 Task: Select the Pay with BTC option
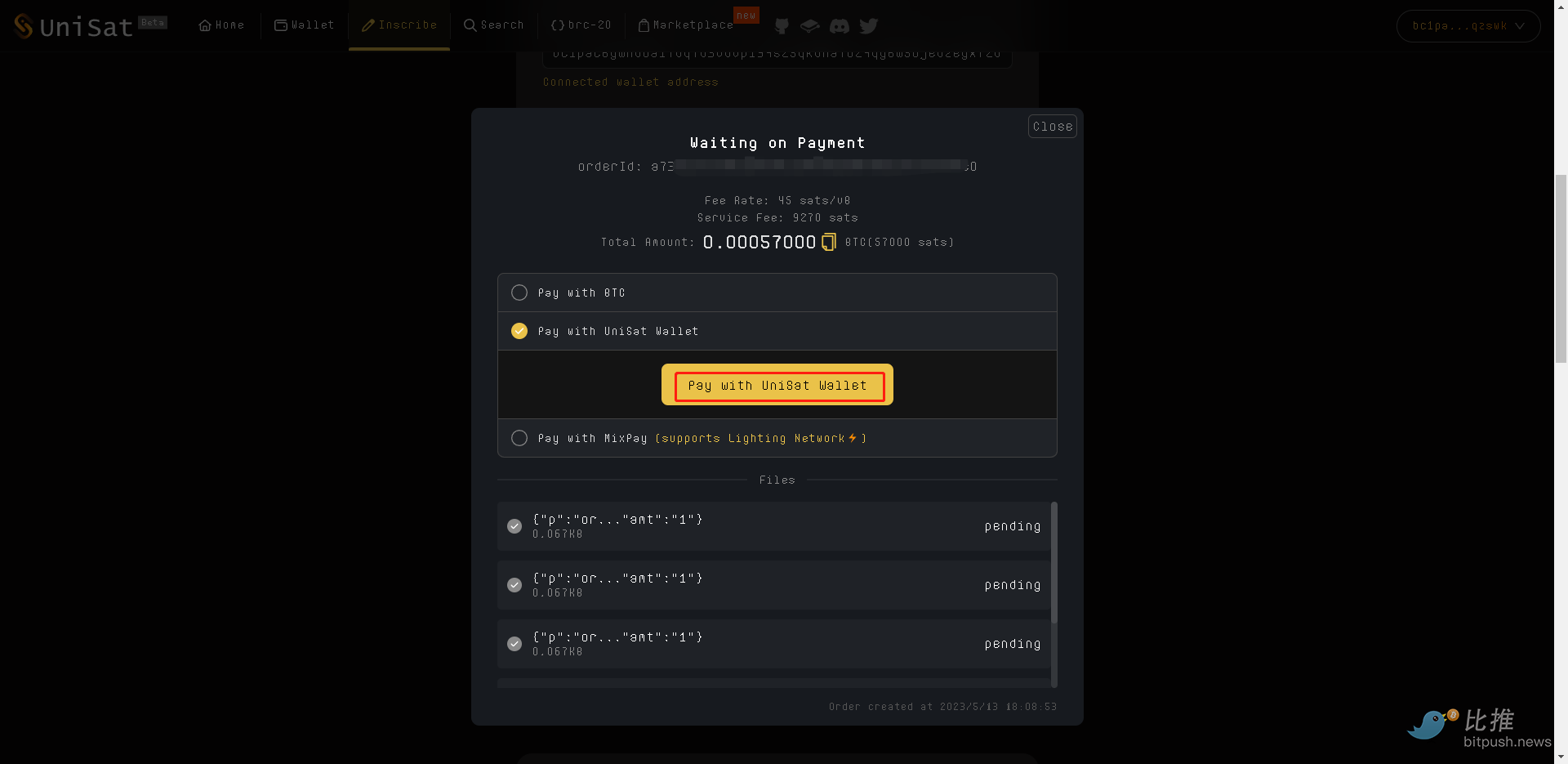coord(777,293)
